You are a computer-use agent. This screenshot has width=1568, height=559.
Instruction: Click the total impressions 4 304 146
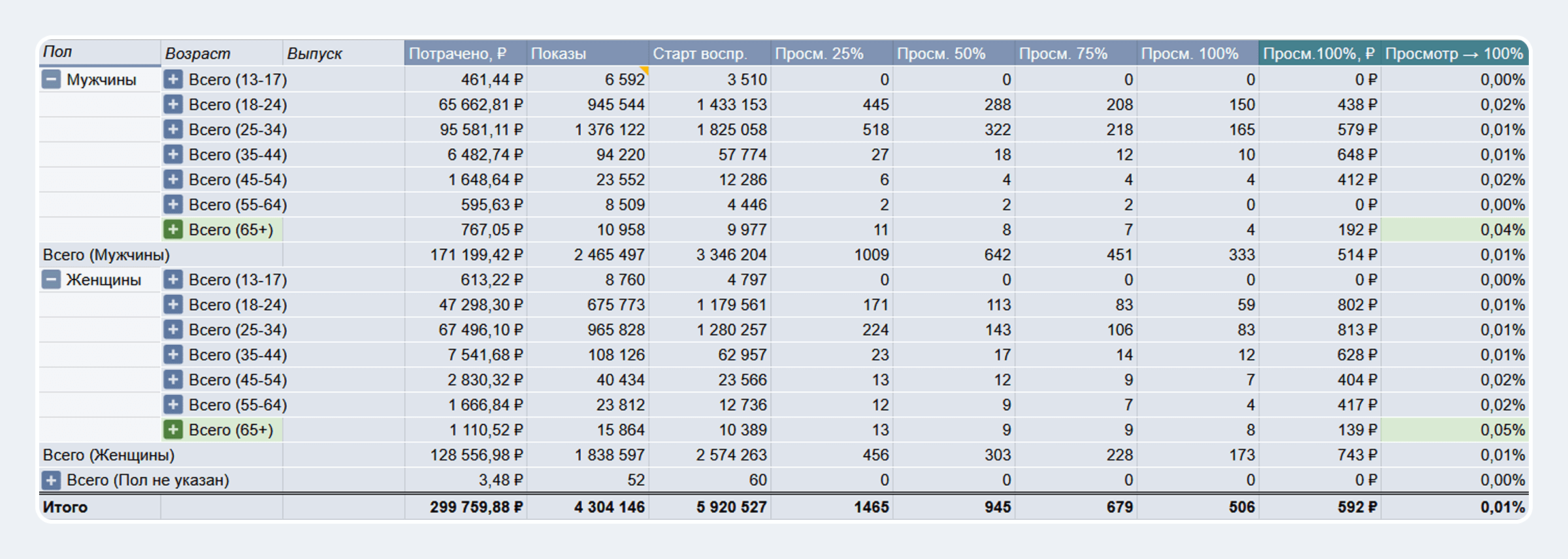pos(588,507)
